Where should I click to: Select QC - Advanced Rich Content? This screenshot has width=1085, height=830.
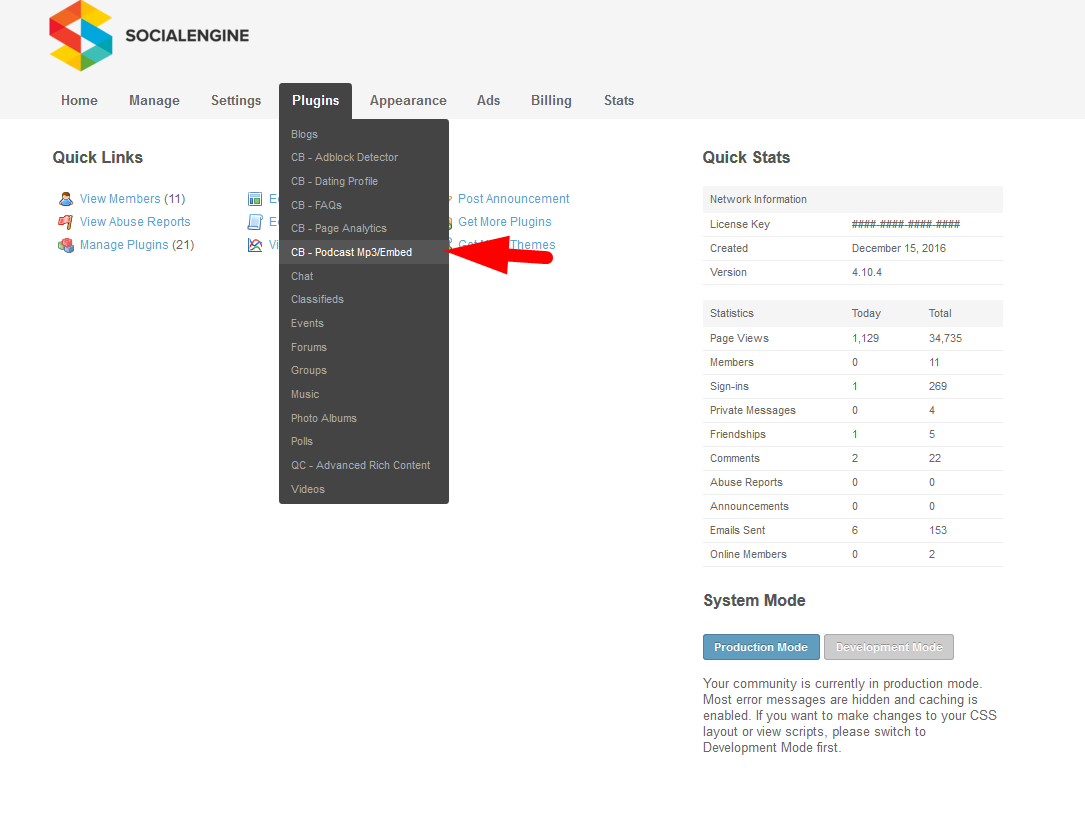tap(360, 466)
